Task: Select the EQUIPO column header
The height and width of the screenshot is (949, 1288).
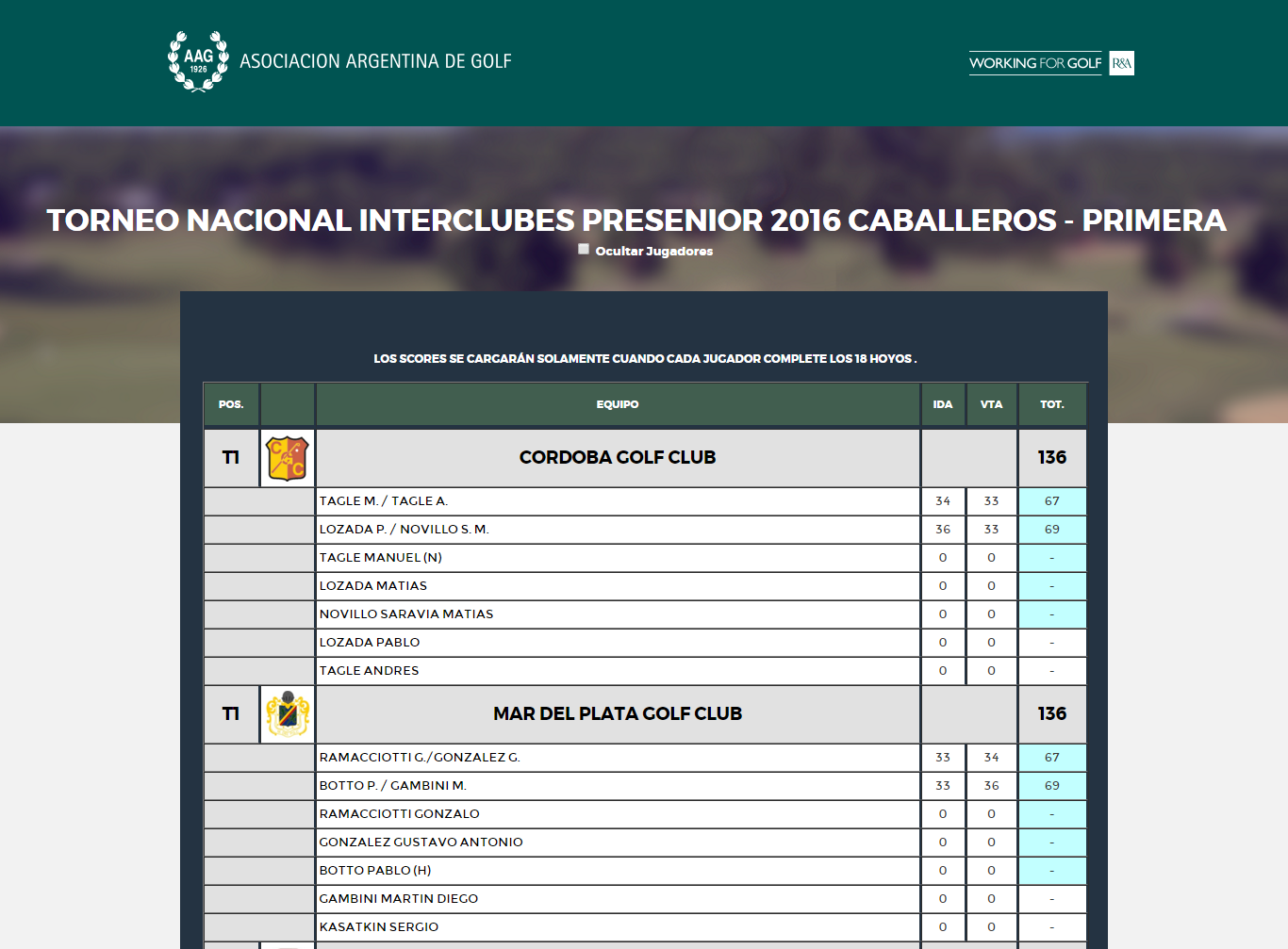Action: click(618, 404)
